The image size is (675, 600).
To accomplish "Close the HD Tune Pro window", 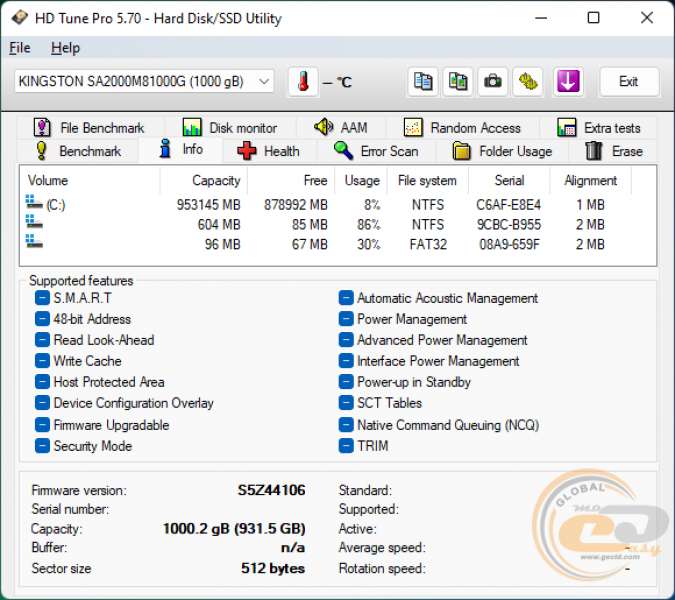I will pyautogui.click(x=647, y=18).
